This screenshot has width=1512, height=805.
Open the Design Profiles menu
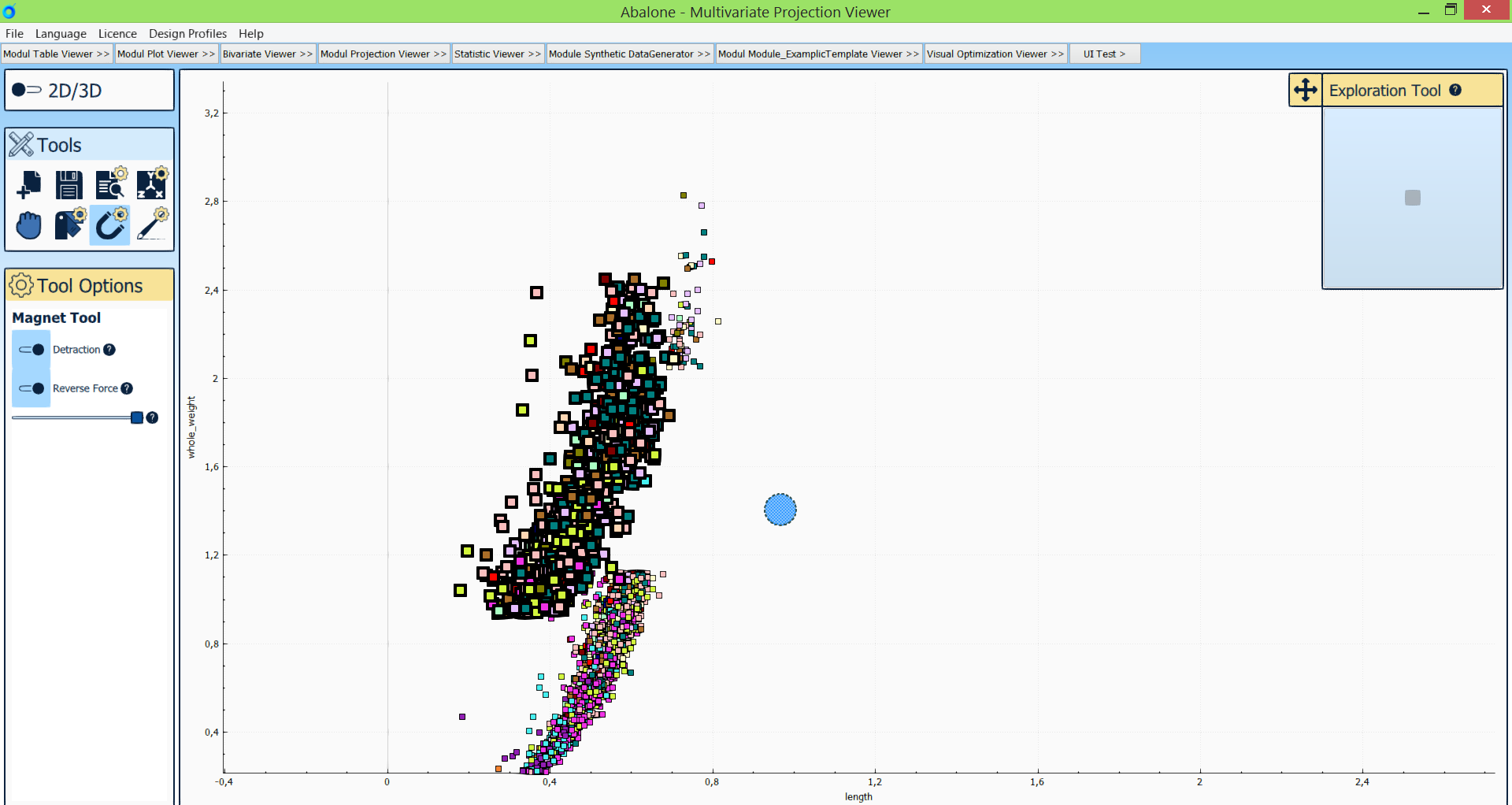tap(187, 33)
